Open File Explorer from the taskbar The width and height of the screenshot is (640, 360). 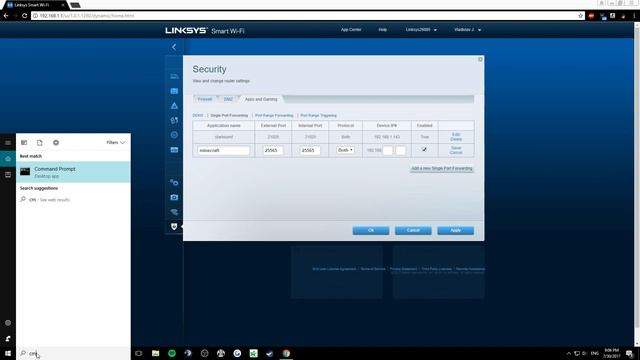coord(156,353)
